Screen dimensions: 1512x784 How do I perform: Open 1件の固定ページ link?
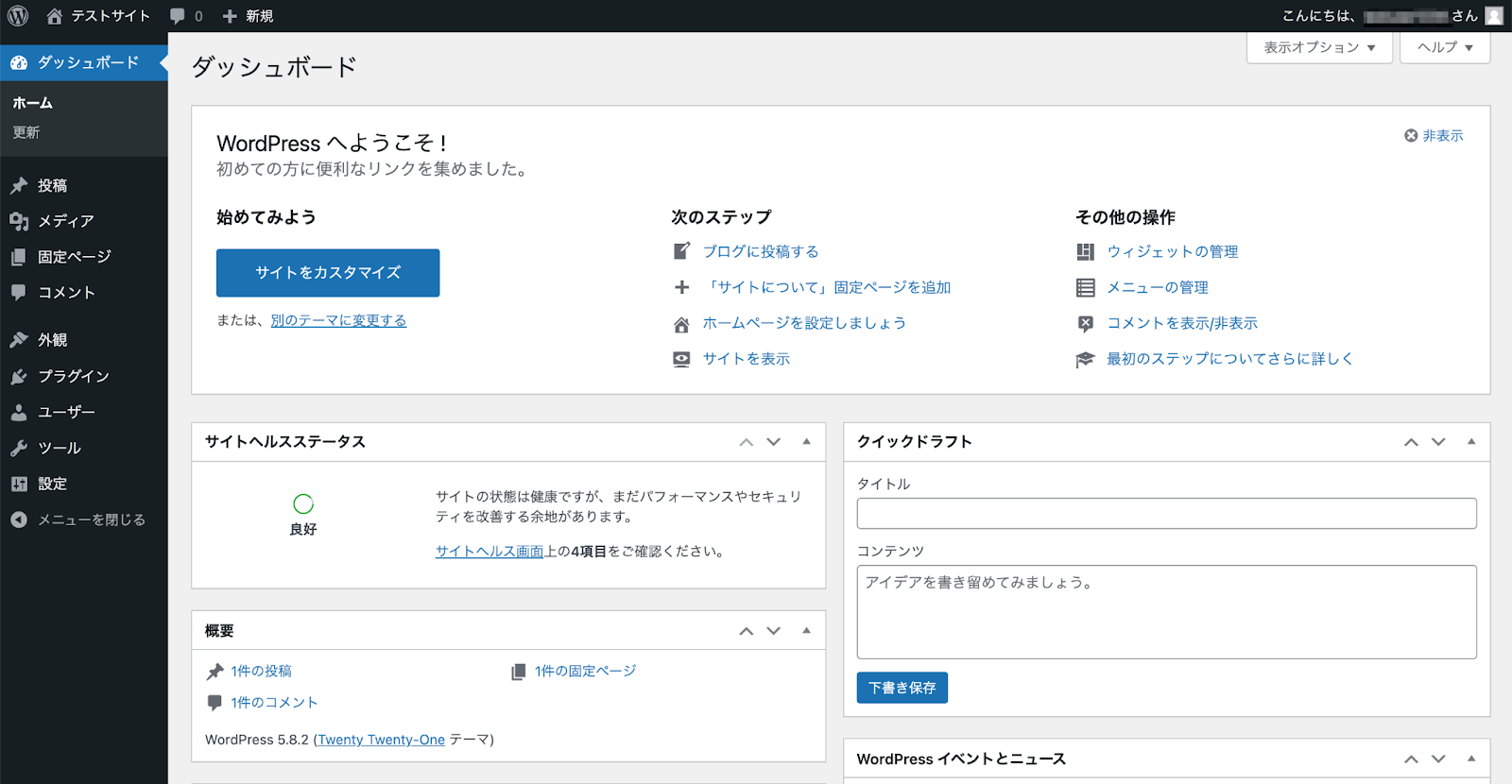tap(585, 672)
